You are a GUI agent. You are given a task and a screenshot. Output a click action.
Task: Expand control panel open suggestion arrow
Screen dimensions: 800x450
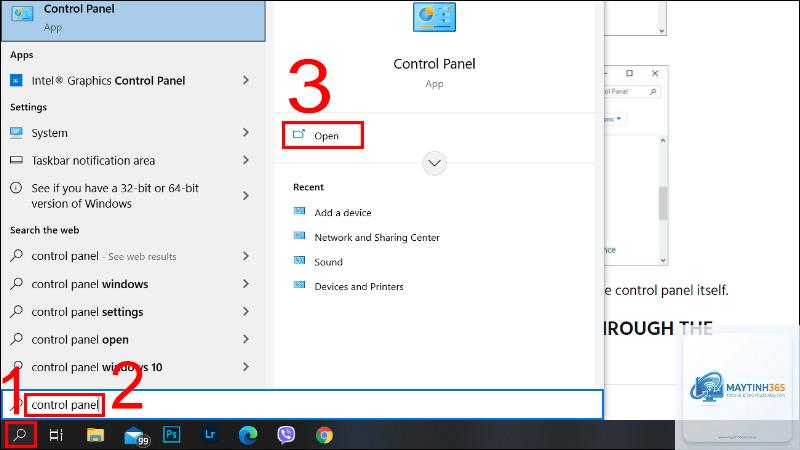(x=246, y=339)
